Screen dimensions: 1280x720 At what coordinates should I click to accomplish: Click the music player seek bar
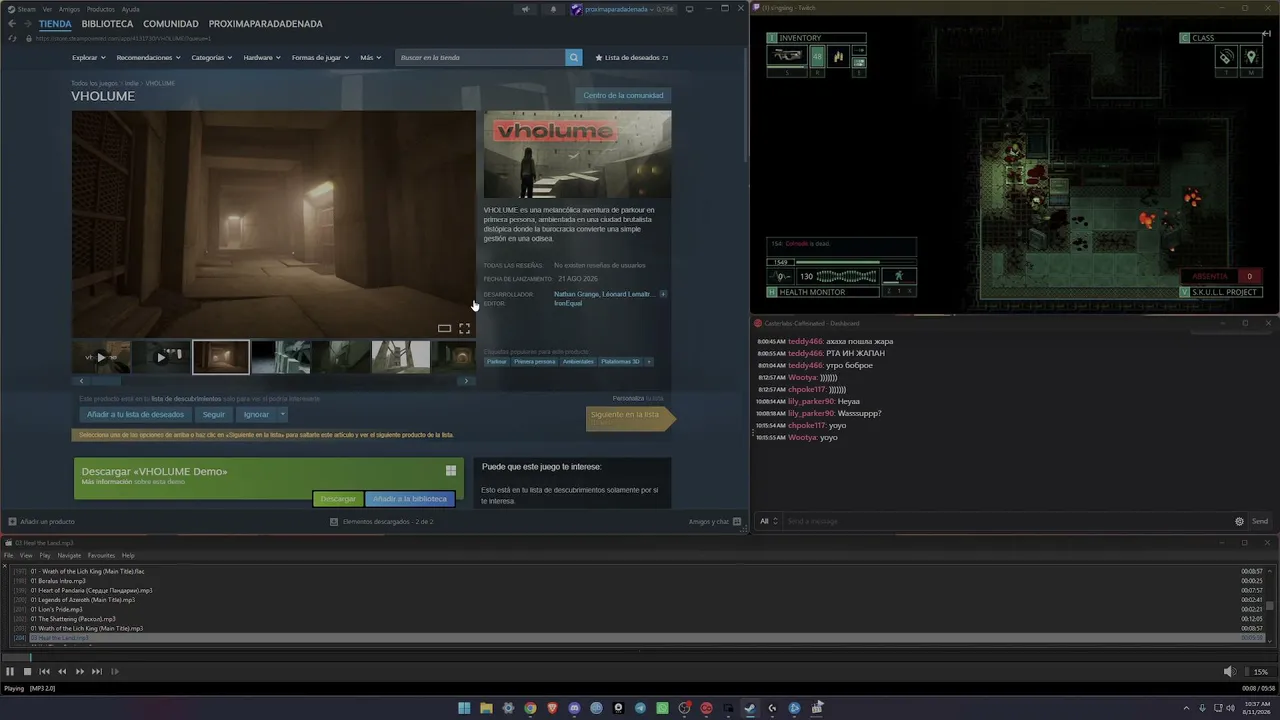pyautogui.click(x=640, y=656)
